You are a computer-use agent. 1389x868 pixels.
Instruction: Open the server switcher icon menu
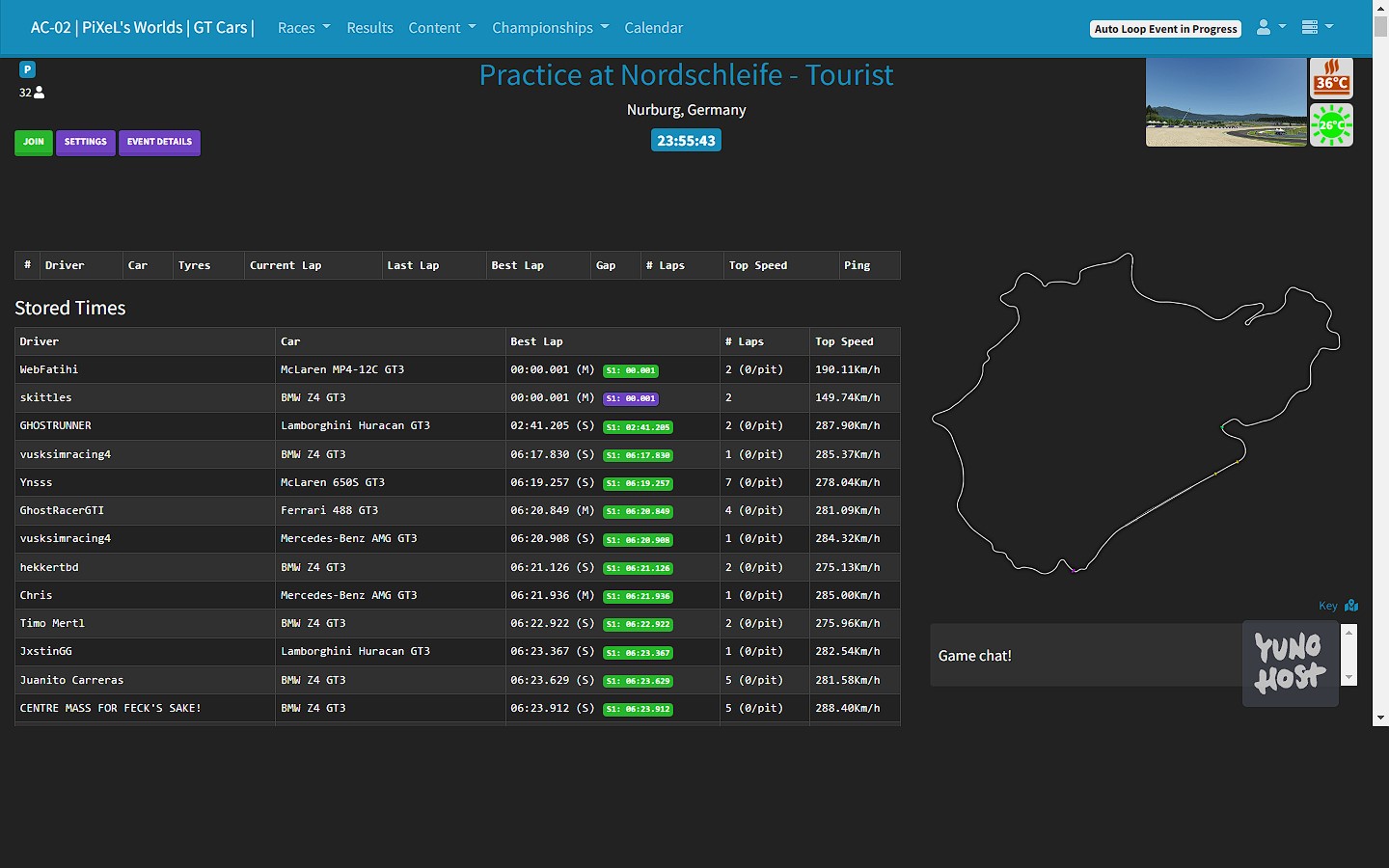click(1316, 28)
